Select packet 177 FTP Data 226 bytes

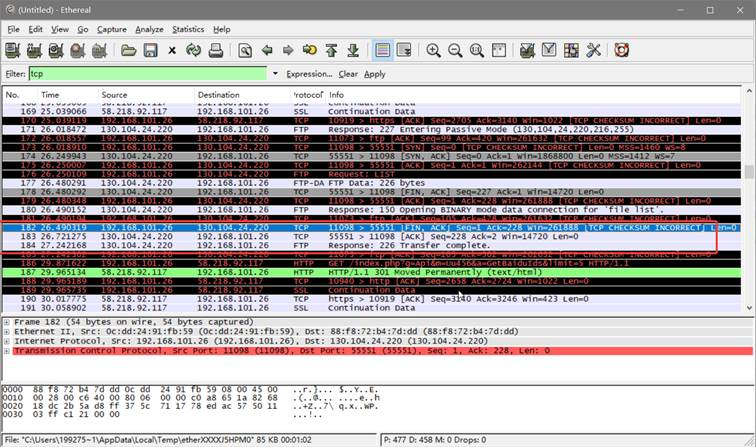coord(372,183)
